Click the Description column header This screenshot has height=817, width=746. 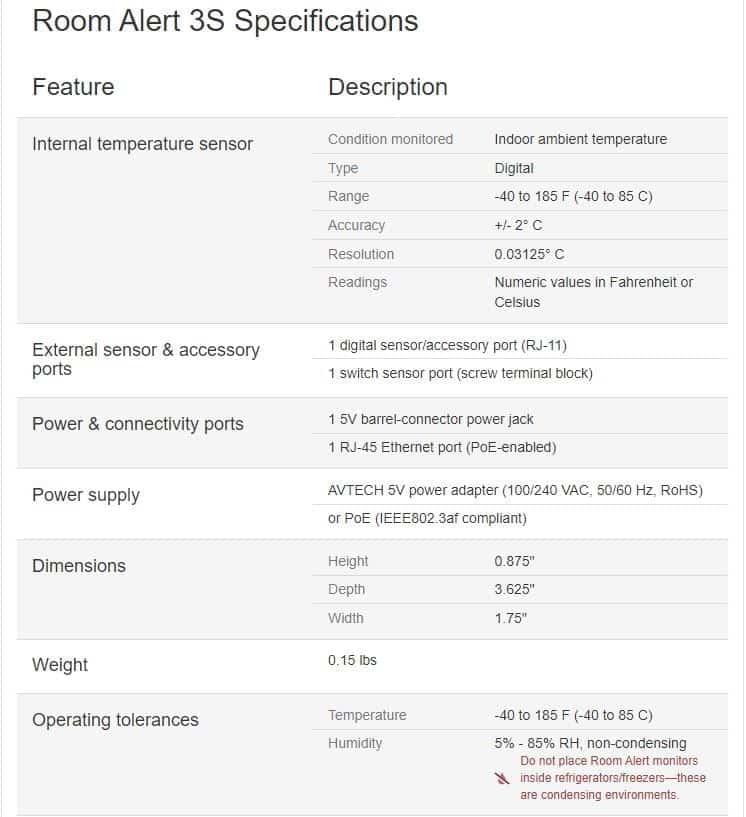click(388, 87)
